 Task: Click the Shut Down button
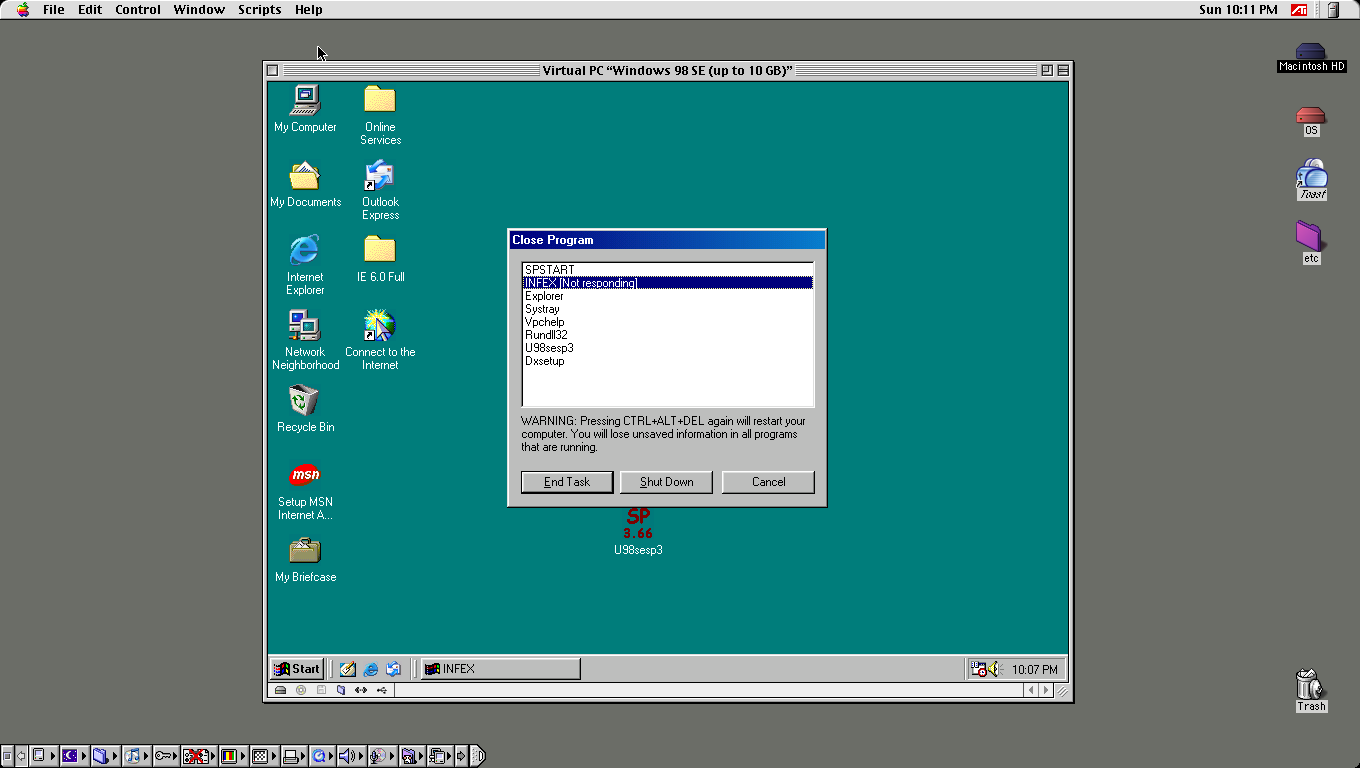pyautogui.click(x=667, y=482)
